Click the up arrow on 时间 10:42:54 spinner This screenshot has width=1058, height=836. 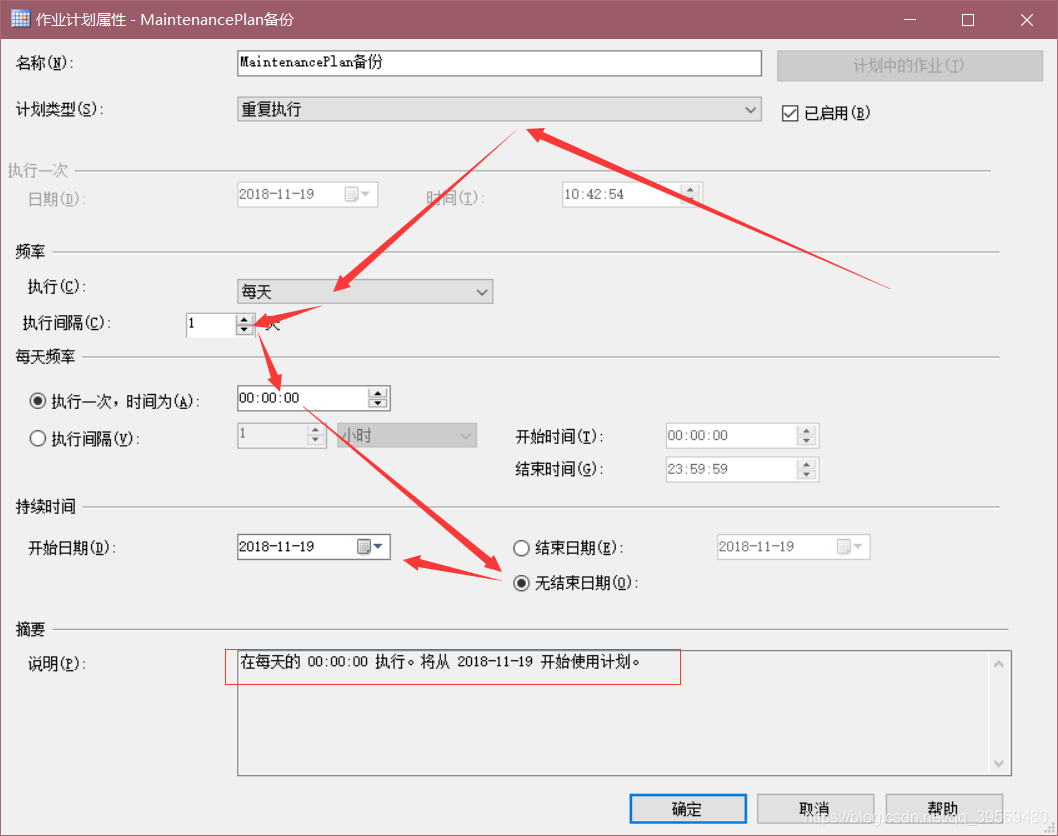[x=689, y=188]
